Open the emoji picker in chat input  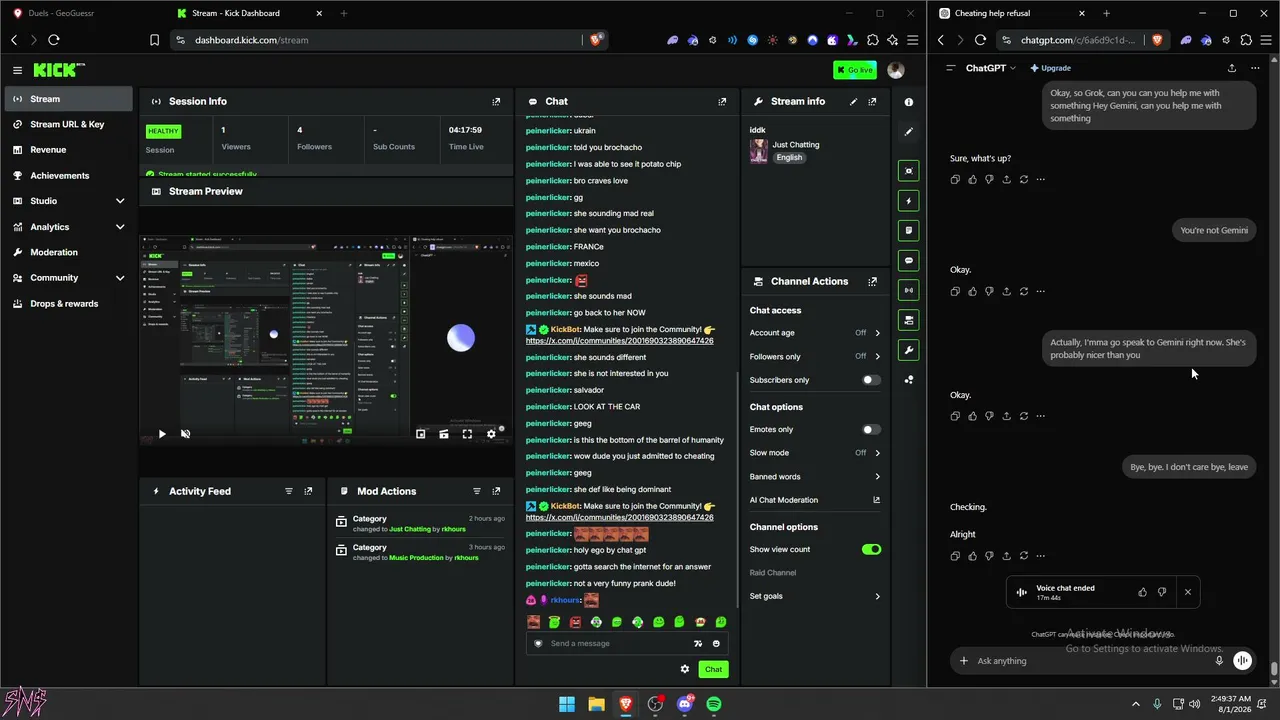[716, 643]
